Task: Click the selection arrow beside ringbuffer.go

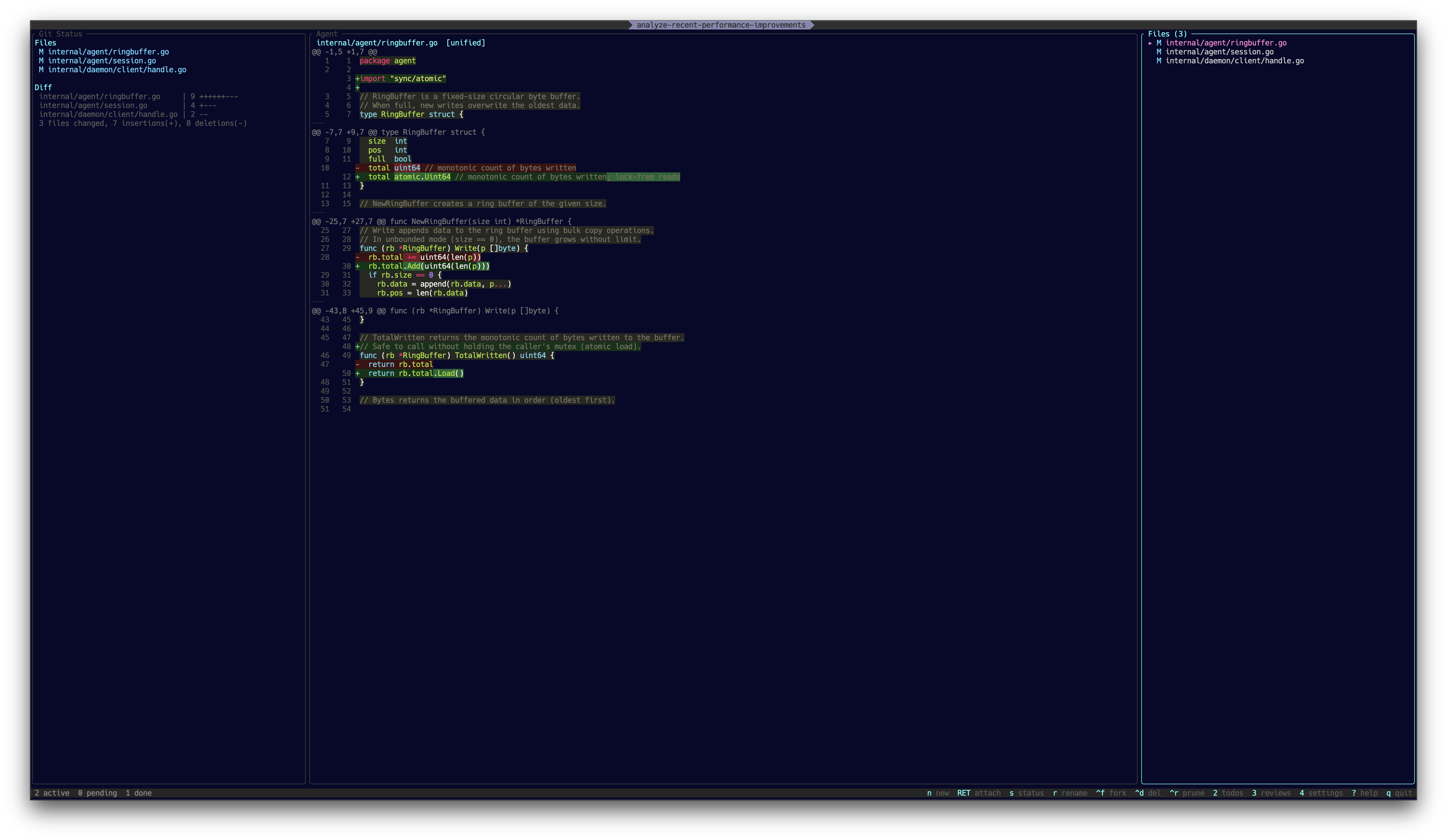Action: click(1150, 43)
